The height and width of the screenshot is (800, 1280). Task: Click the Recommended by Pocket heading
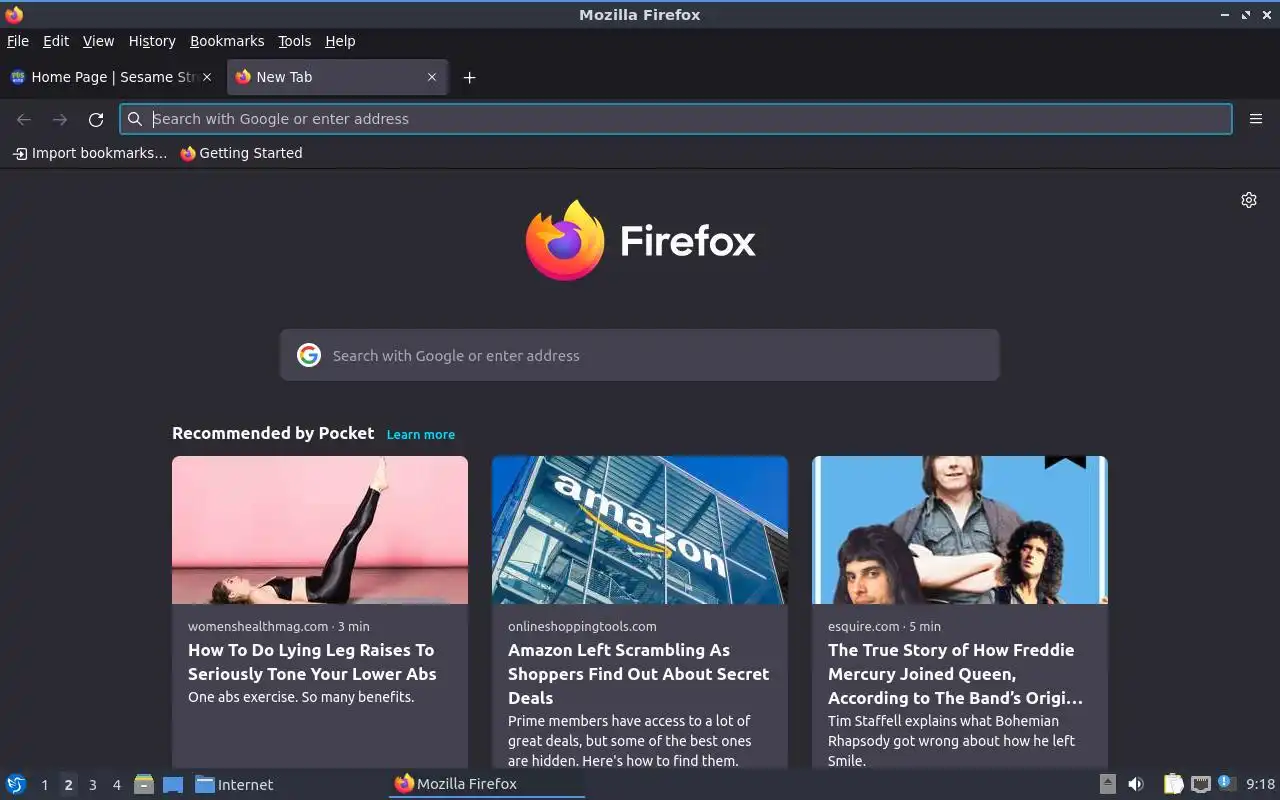pyautogui.click(x=273, y=433)
